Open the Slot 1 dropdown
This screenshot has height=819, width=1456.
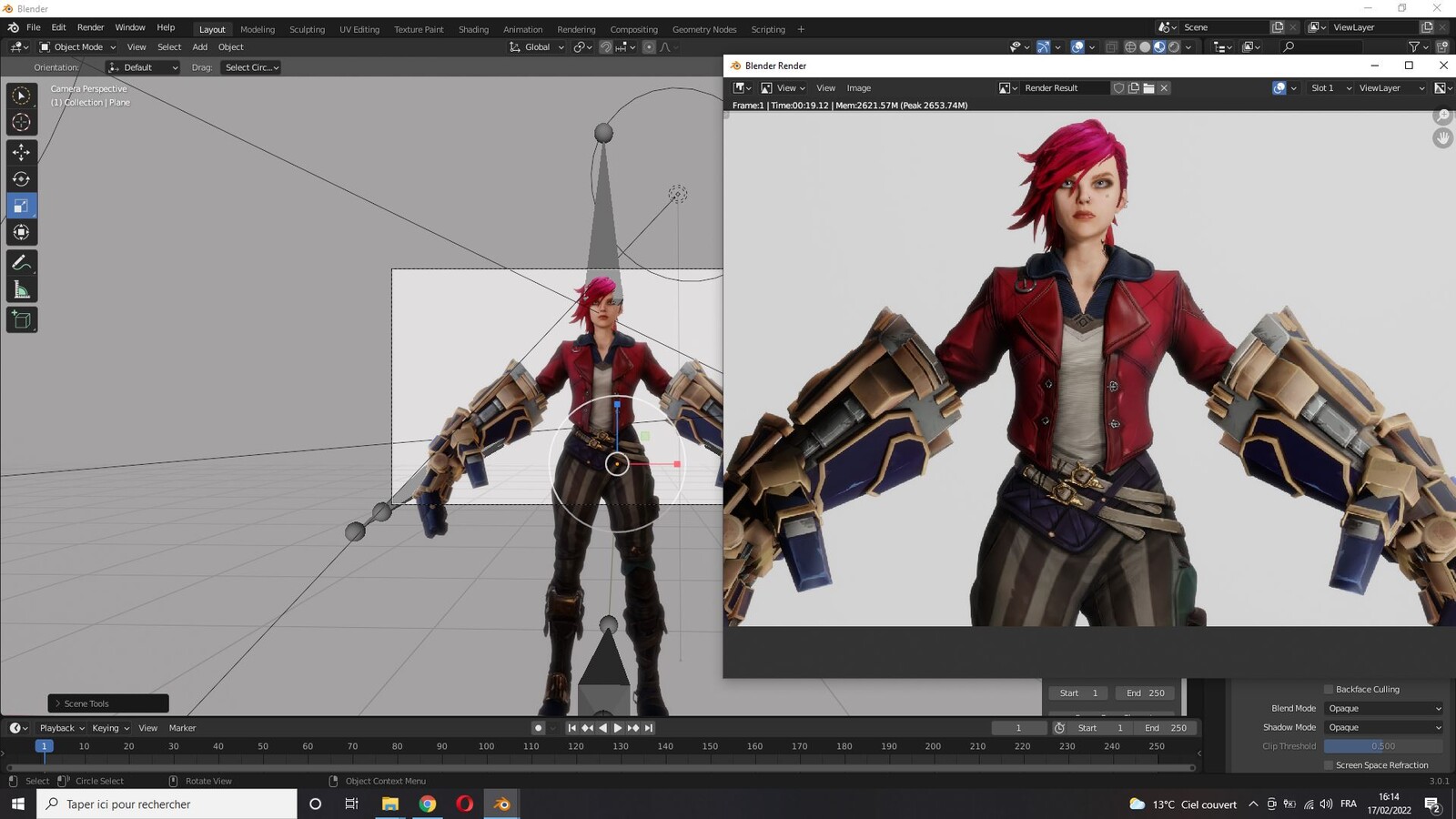[1330, 88]
